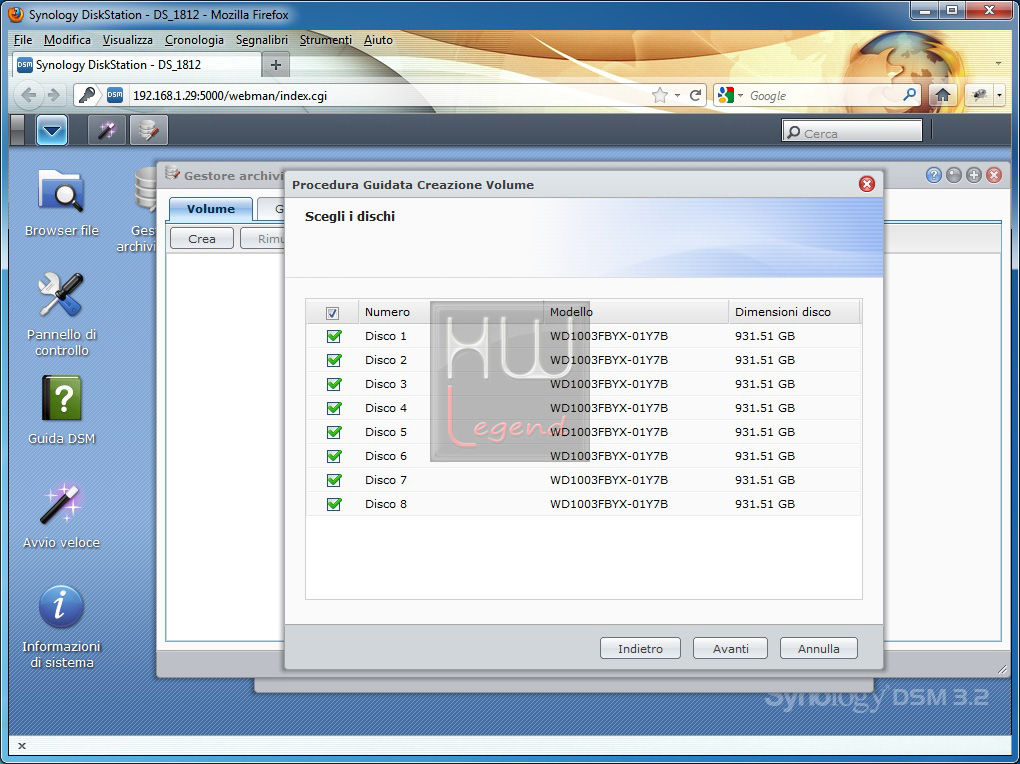Image resolution: width=1020 pixels, height=764 pixels.
Task: Open the Aiuto menu
Action: [378, 40]
